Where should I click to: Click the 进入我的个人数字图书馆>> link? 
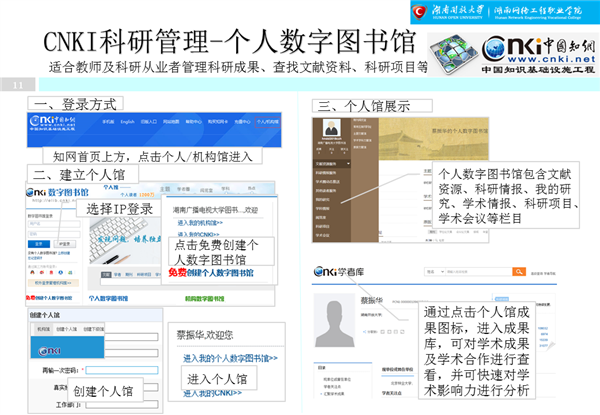[230, 358]
